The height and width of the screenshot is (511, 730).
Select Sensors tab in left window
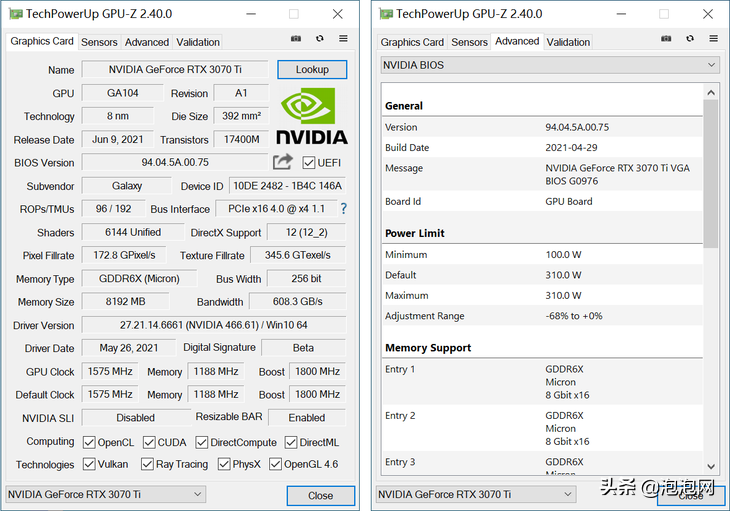click(99, 42)
